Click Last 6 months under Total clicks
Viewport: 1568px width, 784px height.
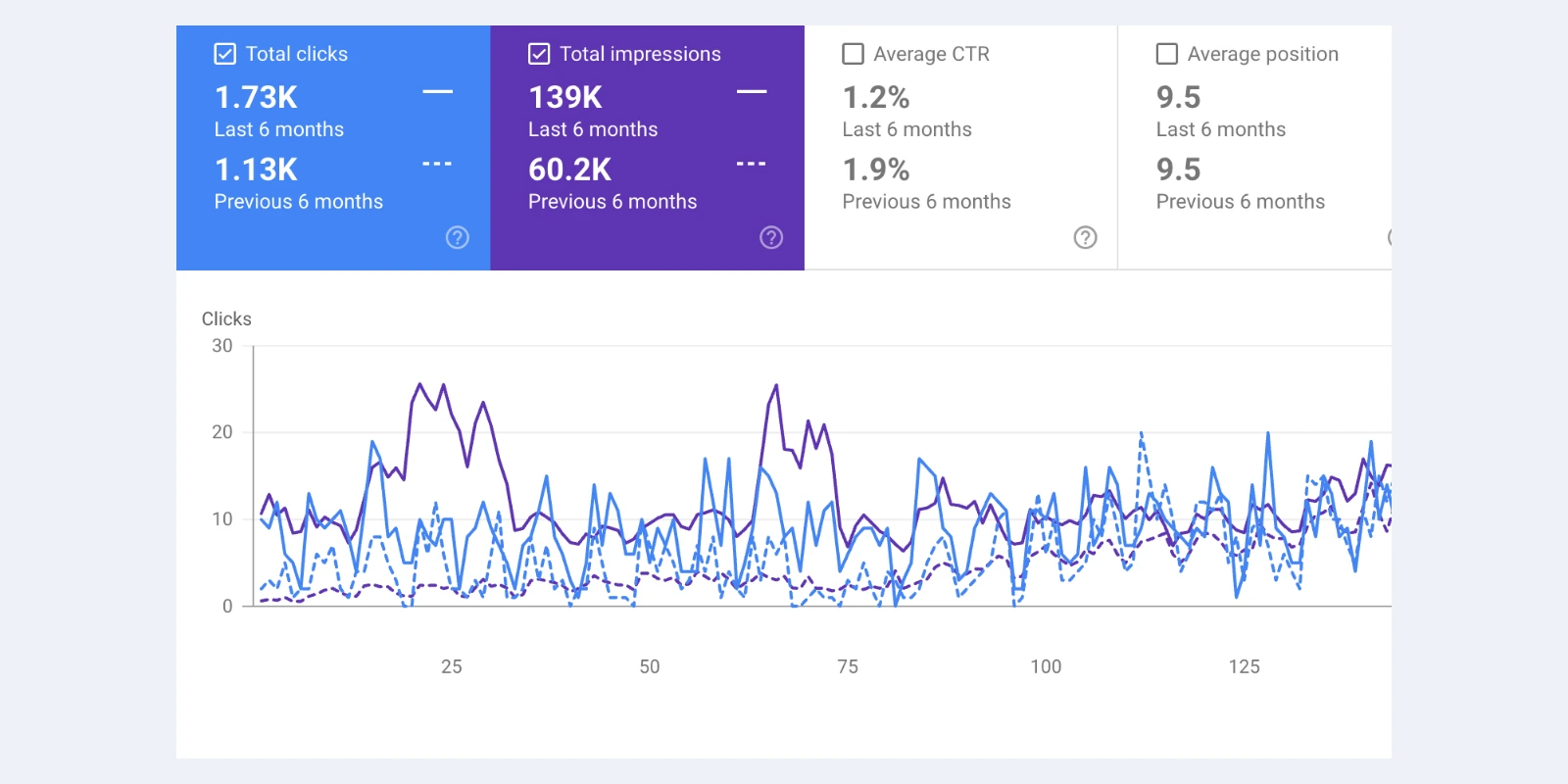point(279,129)
